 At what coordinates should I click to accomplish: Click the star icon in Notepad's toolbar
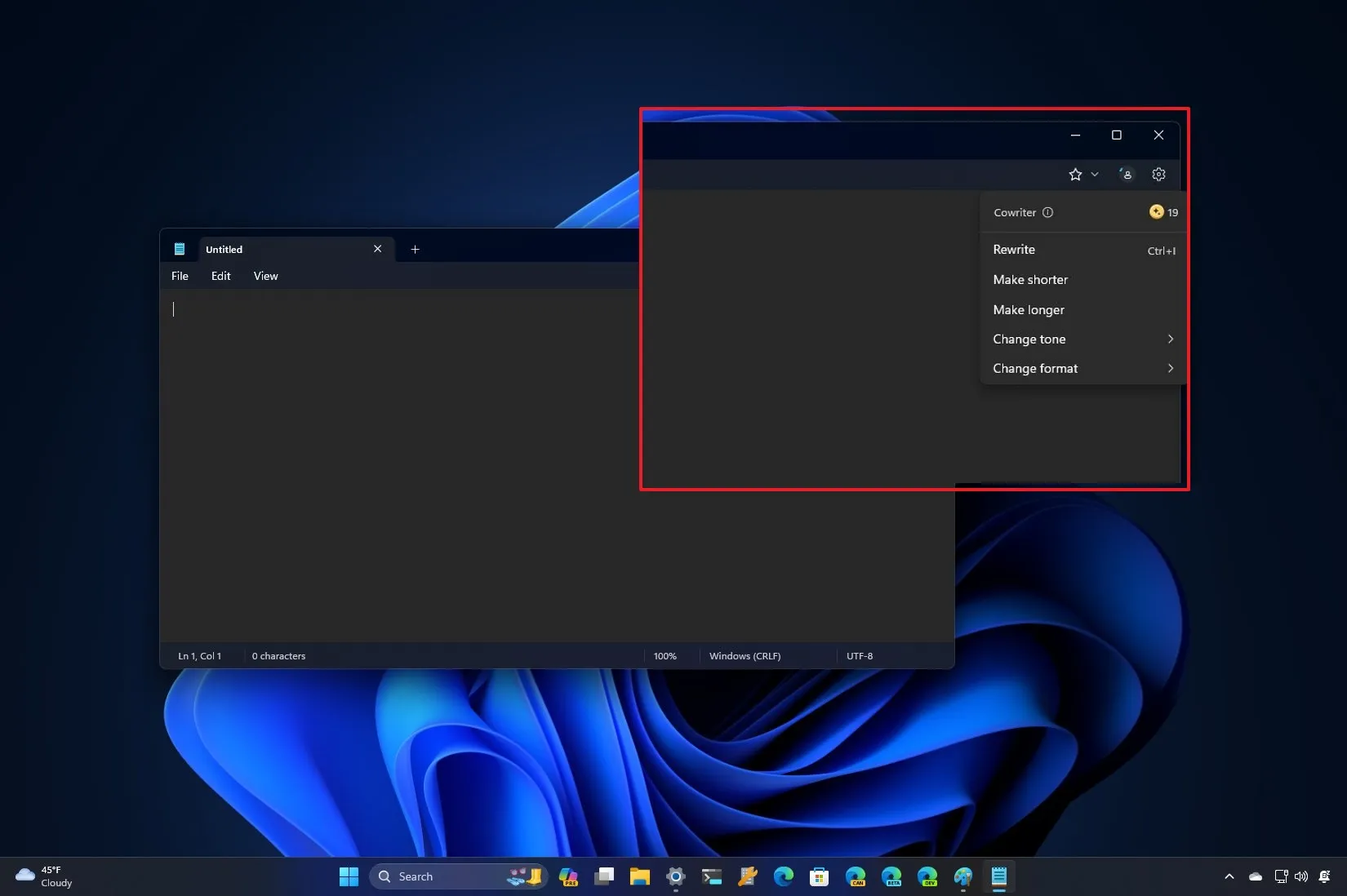(1074, 174)
